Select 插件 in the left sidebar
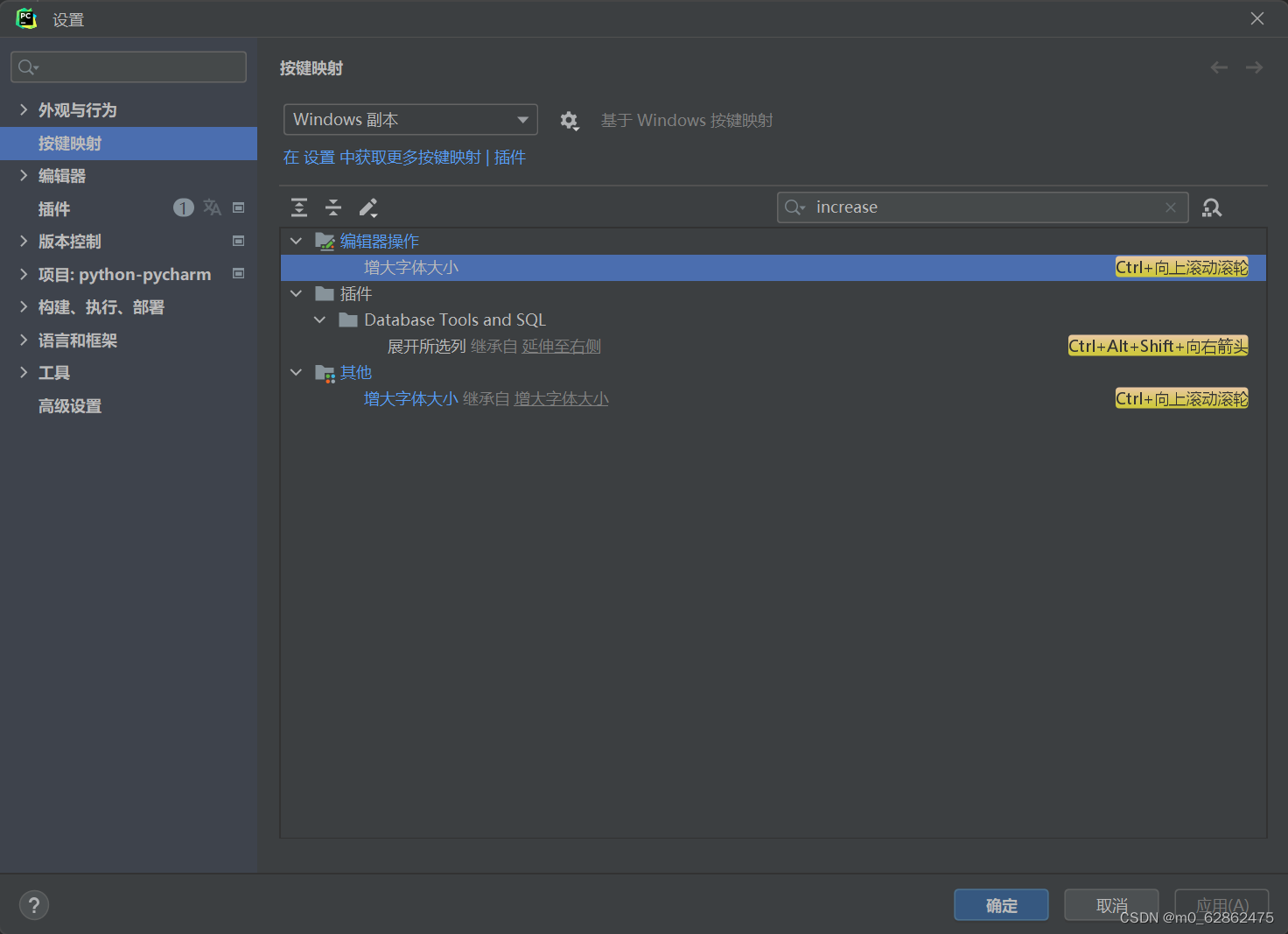 coord(54,208)
